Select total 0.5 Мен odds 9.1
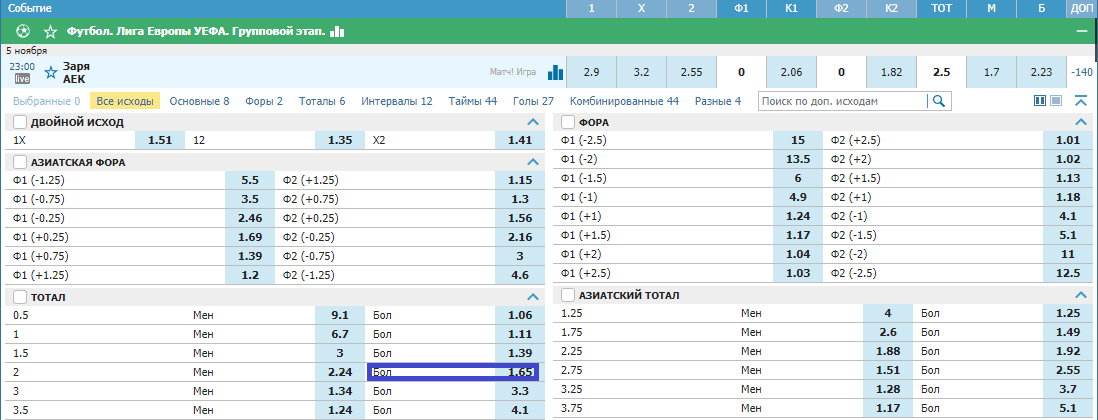Viewport: 1098px width, 420px height. (340, 315)
